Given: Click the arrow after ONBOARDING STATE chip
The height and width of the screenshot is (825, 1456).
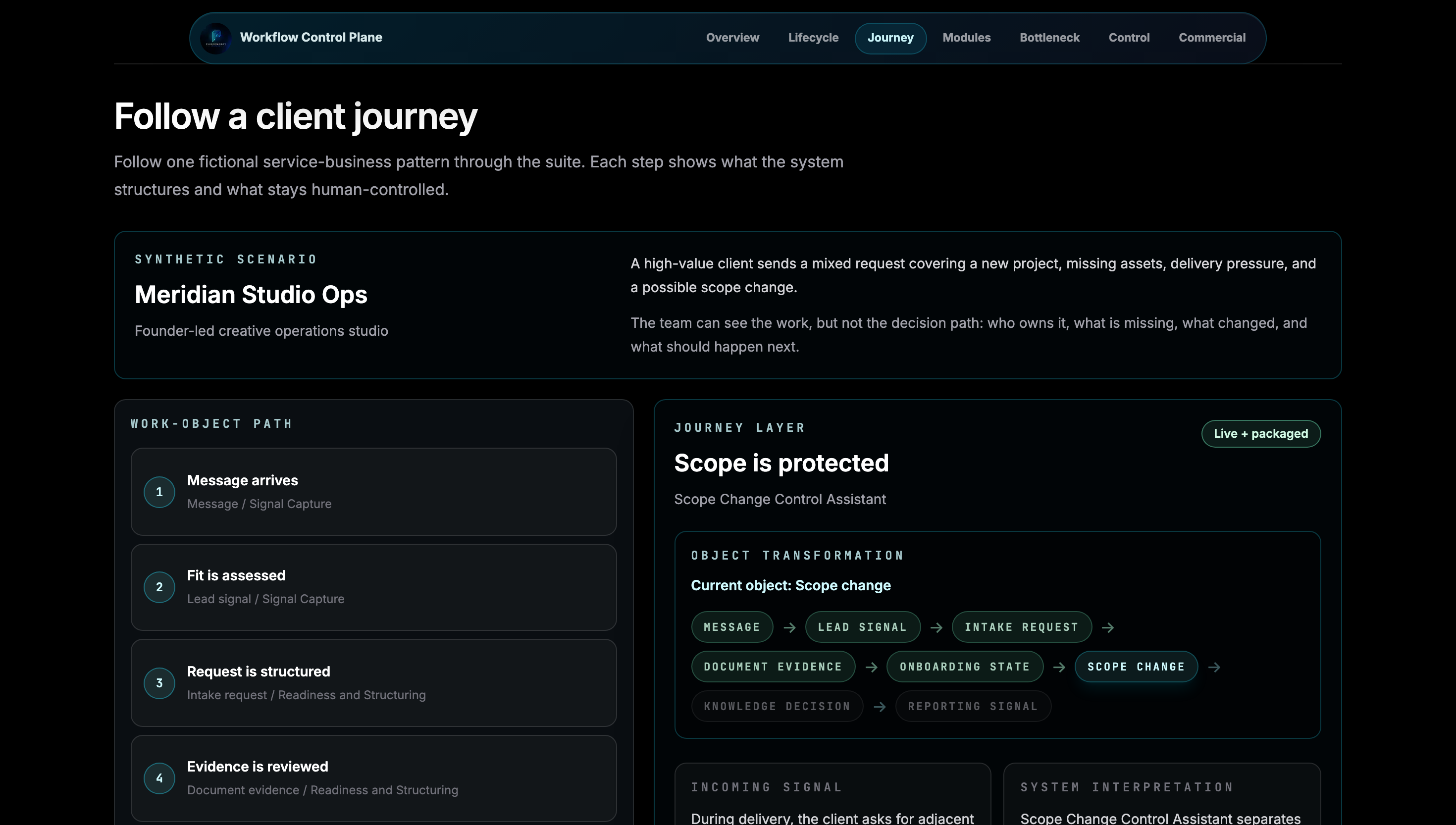Looking at the screenshot, I should point(1059,667).
